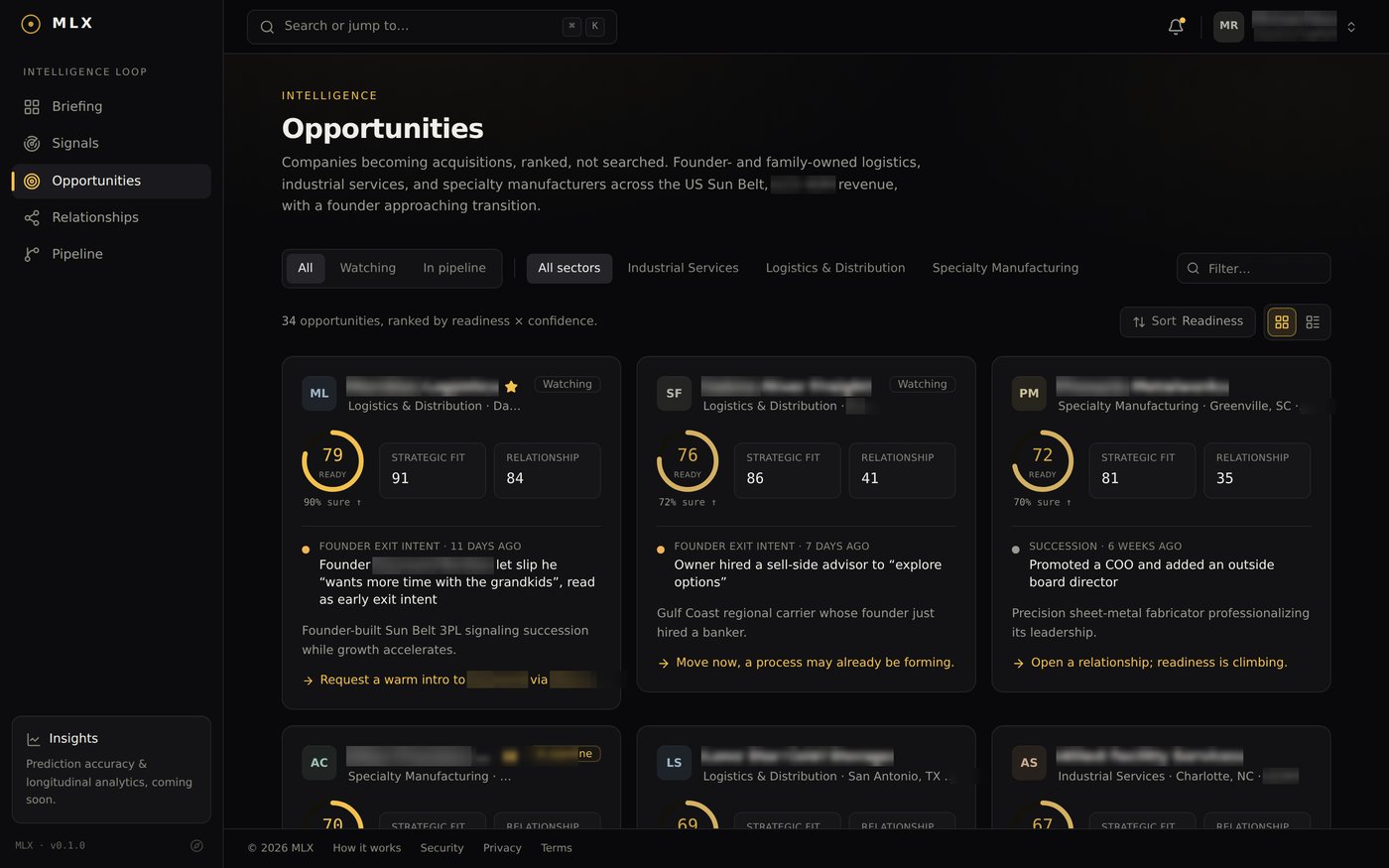The width and height of the screenshot is (1389, 868).
Task: Open the Briefing section icon
Action: coord(32,107)
